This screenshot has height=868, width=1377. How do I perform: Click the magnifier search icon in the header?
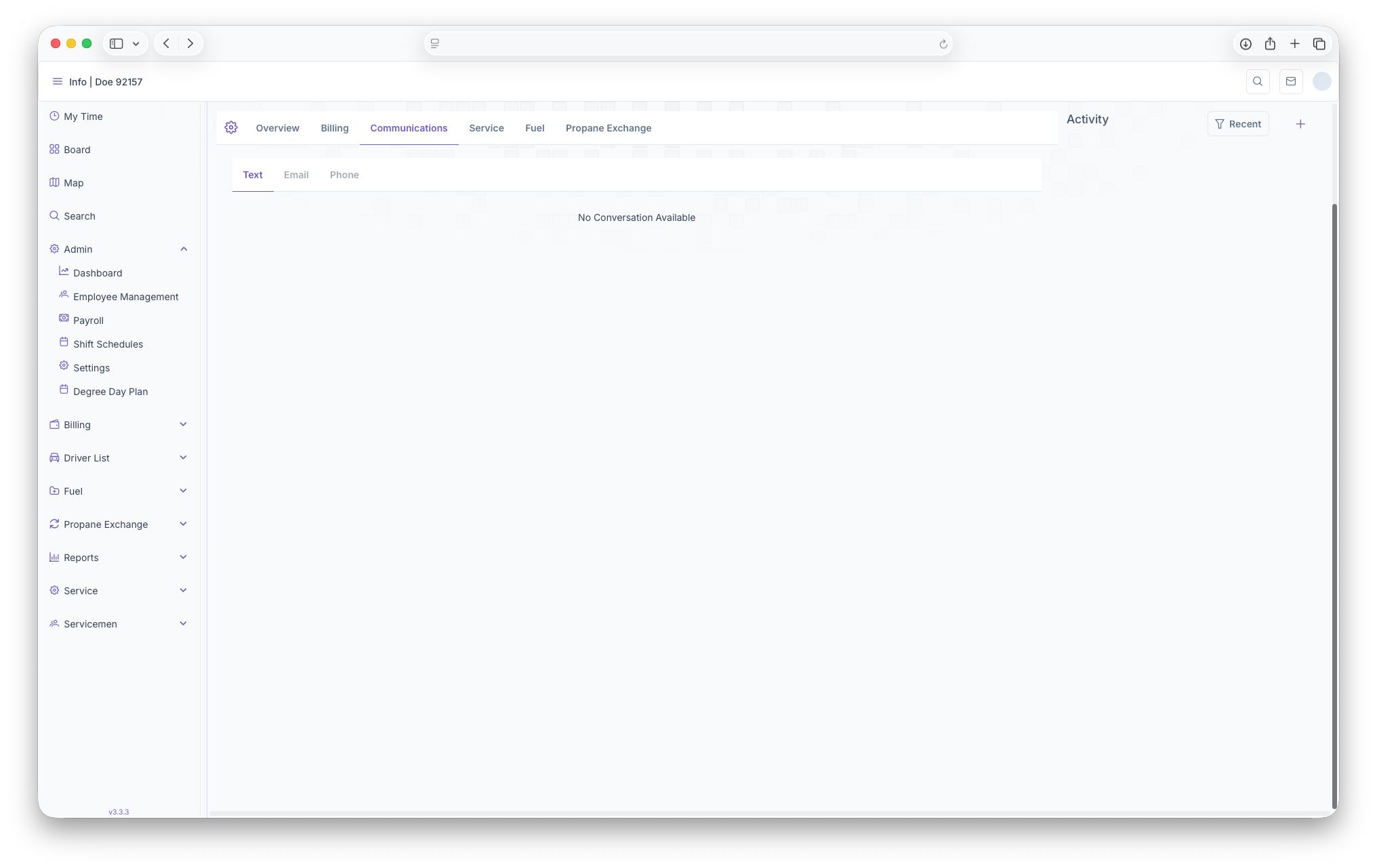pos(1258,81)
